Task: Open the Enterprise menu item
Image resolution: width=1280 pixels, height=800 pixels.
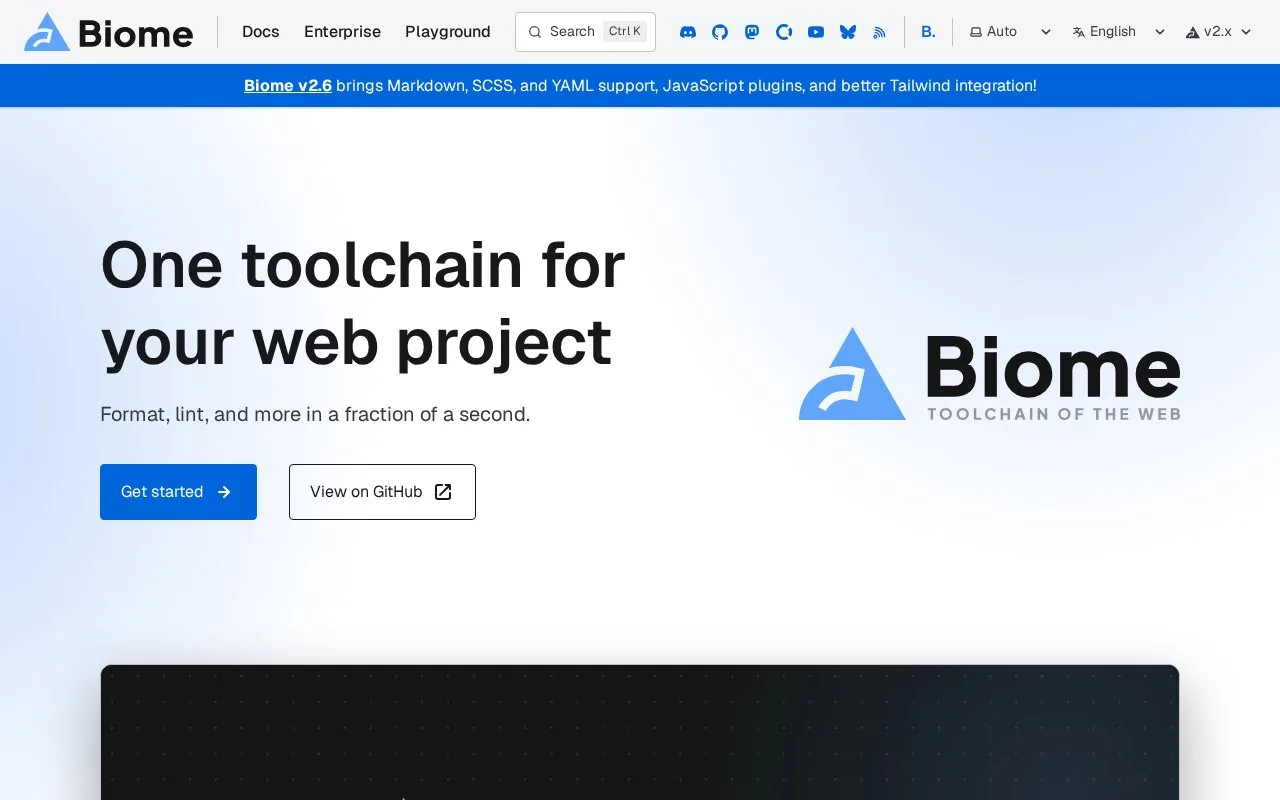Action: point(342,32)
